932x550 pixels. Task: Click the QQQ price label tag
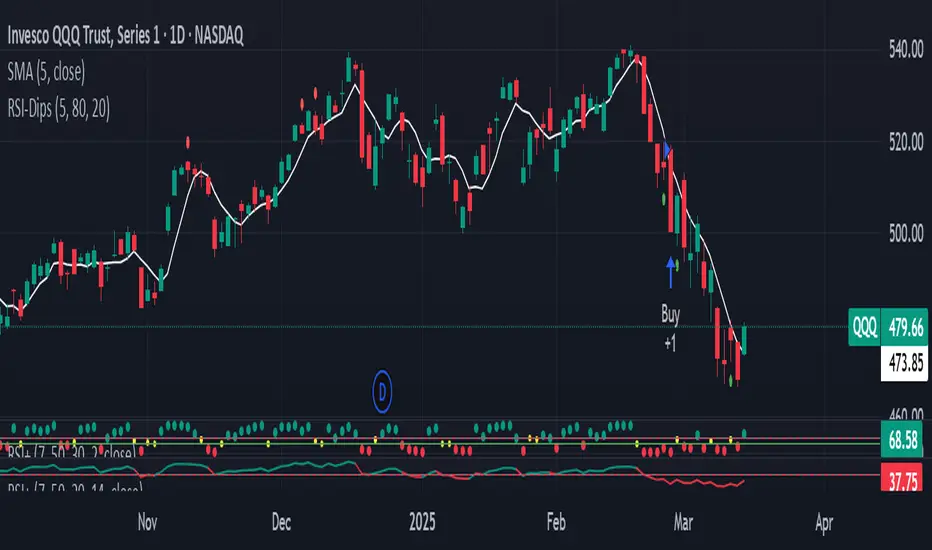click(x=864, y=327)
